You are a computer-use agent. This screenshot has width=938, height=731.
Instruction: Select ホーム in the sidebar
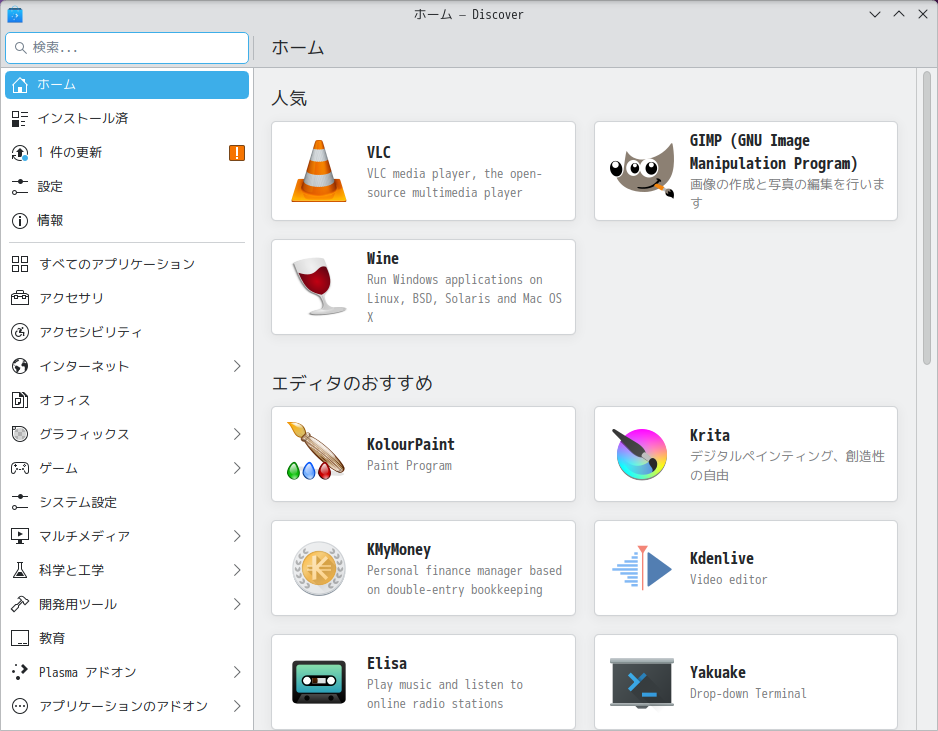pos(127,85)
